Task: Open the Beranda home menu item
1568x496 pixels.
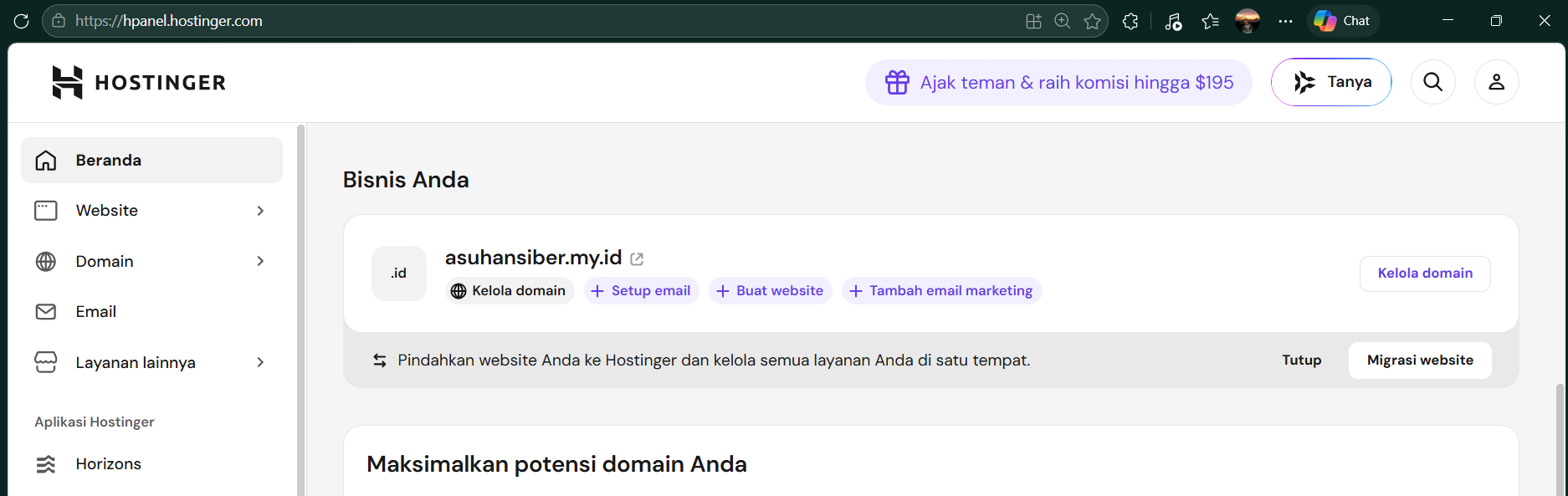Action: [x=151, y=160]
